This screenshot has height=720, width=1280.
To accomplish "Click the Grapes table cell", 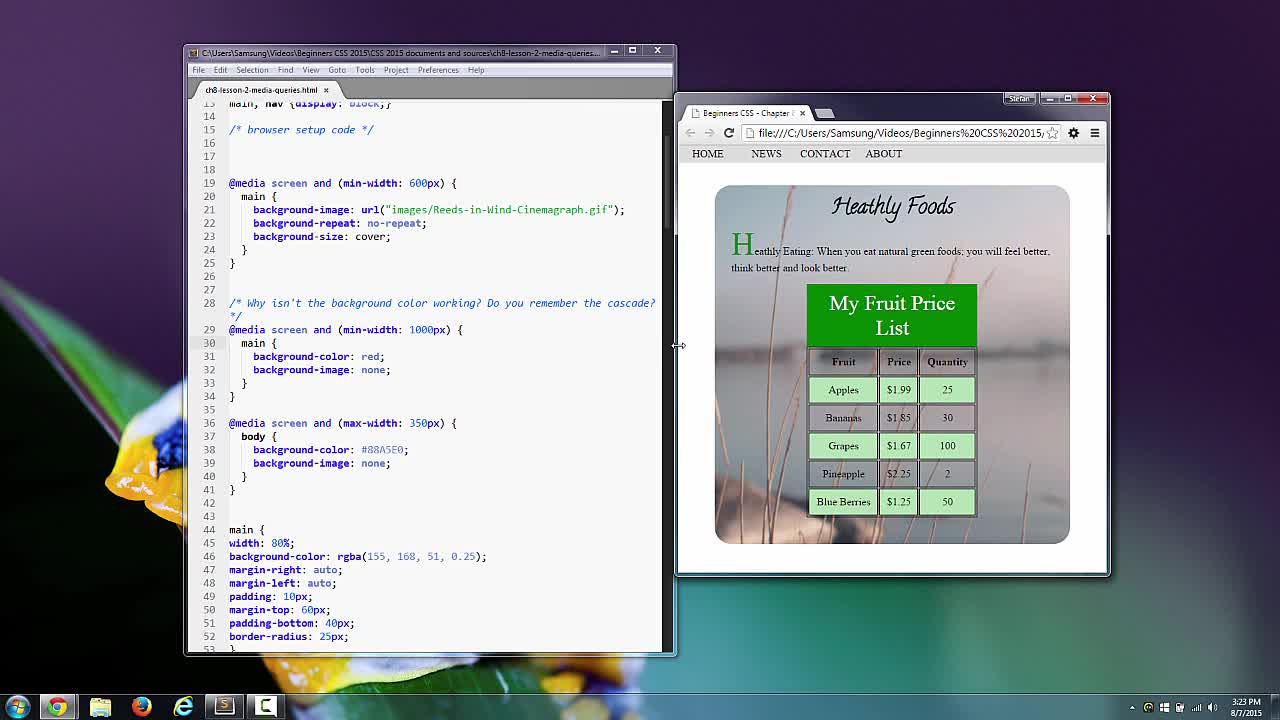I will [x=843, y=446].
